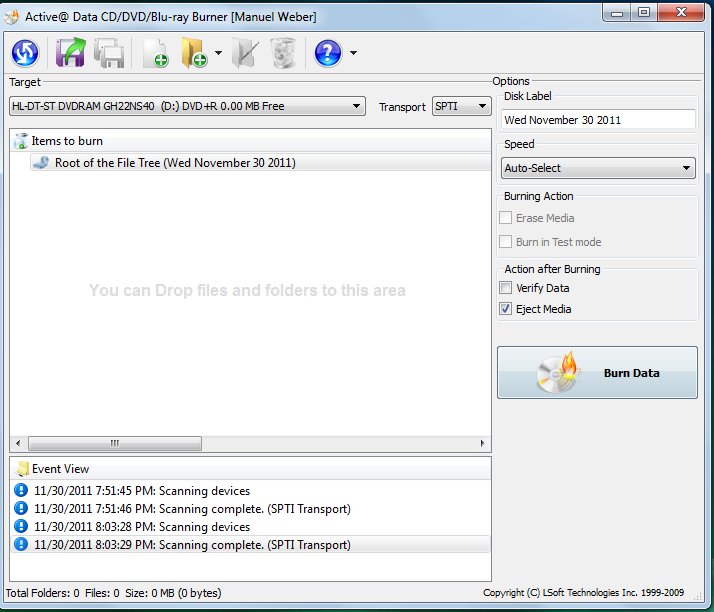
Task: Click the scrollbar left arrow
Action: coord(18,443)
